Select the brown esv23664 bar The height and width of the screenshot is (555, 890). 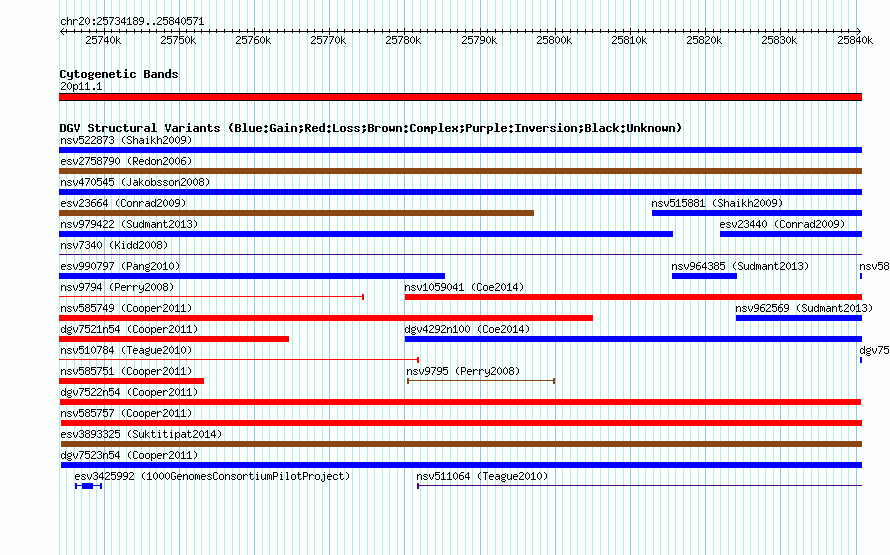click(296, 213)
